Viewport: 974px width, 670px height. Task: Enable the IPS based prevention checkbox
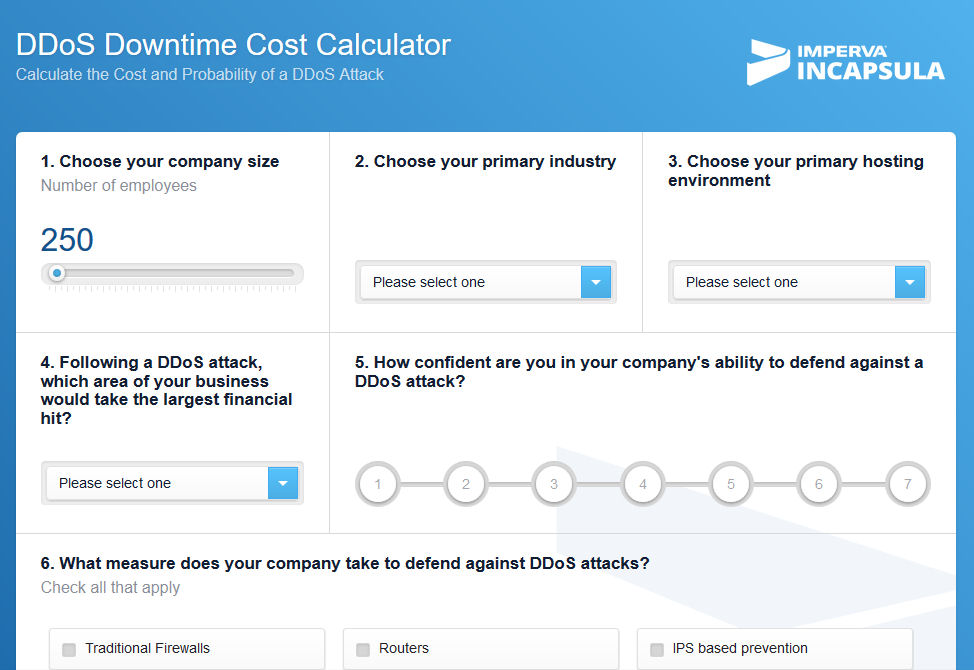point(657,650)
